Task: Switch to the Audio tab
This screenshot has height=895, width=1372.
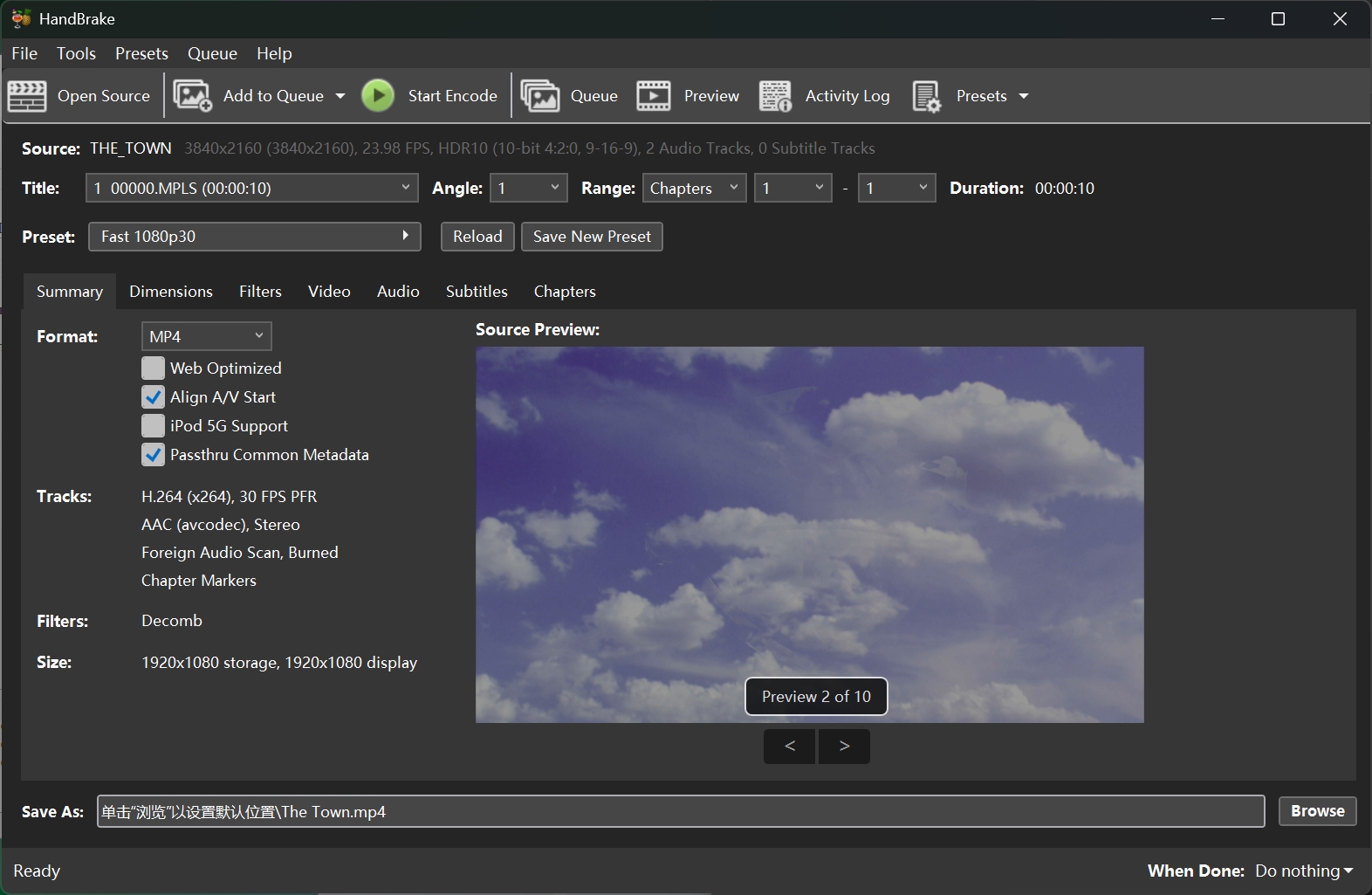Action: 398,292
